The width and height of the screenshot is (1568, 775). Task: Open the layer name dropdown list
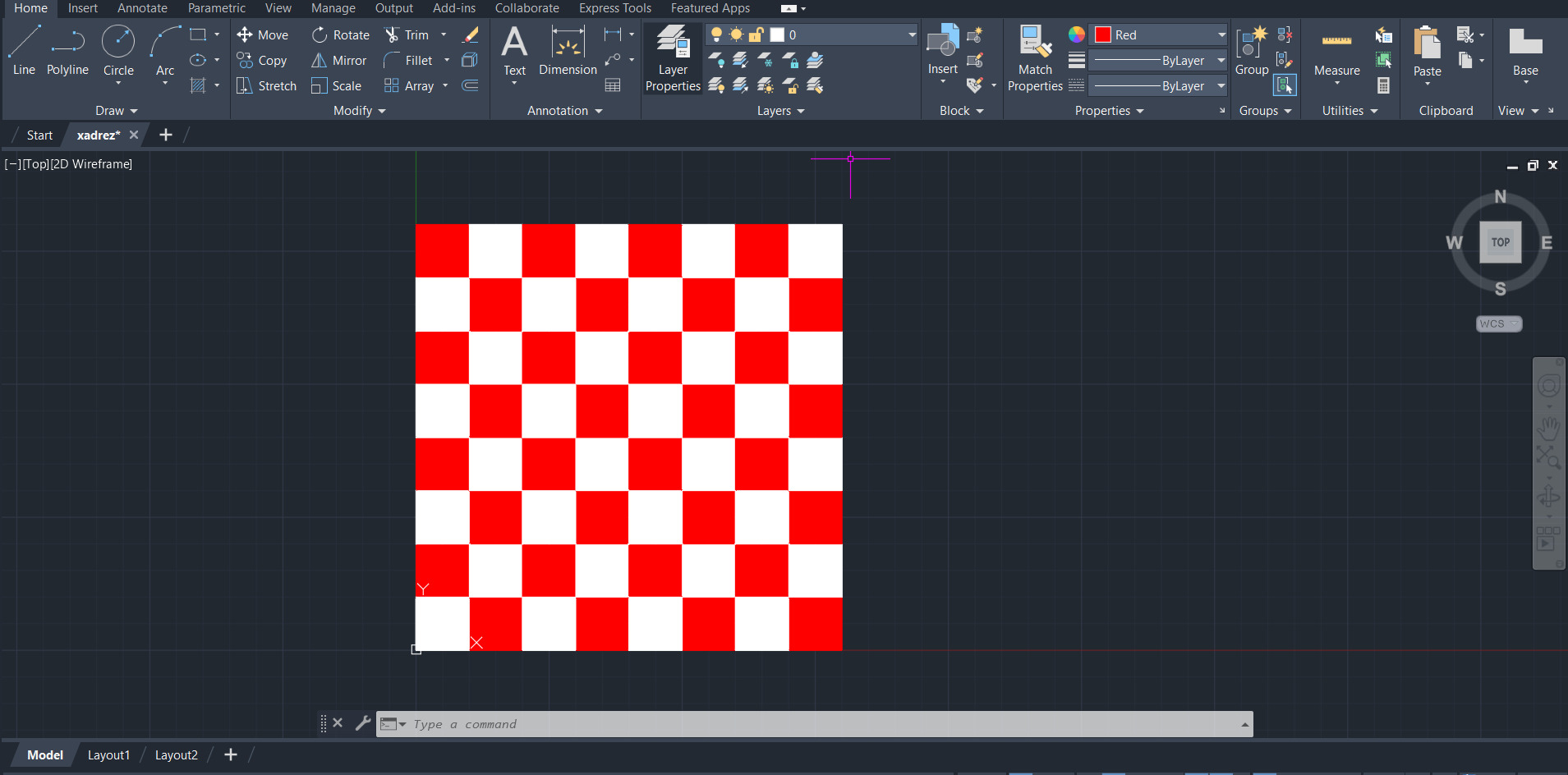tap(911, 34)
